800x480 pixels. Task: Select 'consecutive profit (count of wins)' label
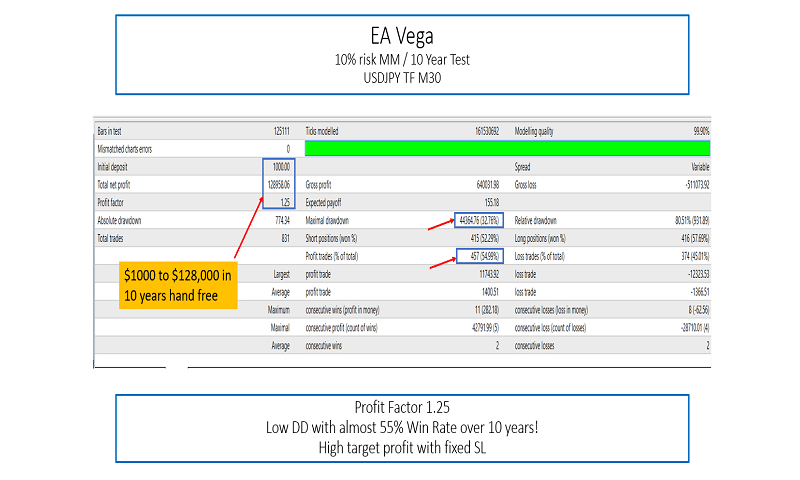tap(341, 327)
